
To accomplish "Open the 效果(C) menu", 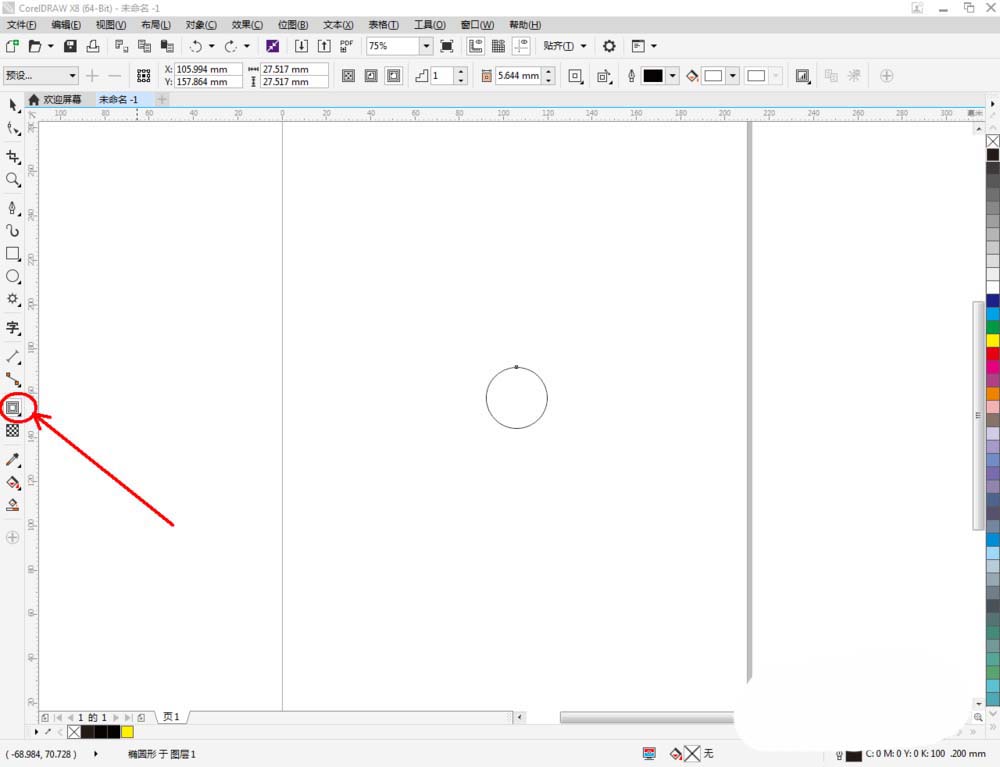I will click(247, 25).
